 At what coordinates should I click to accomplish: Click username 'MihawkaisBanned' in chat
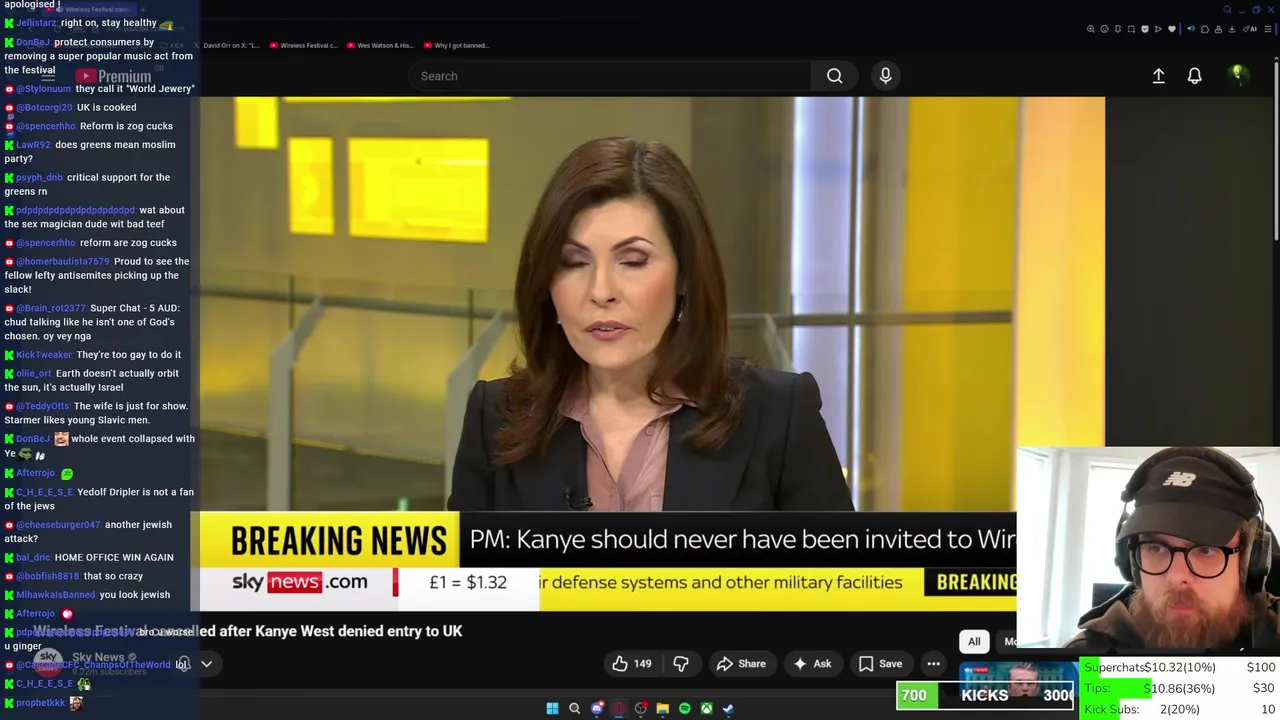pyautogui.click(x=56, y=595)
